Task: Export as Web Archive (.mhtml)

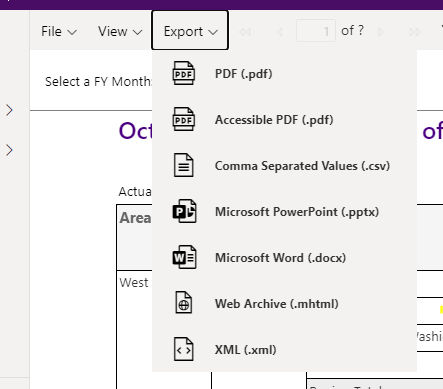Action: [x=284, y=303]
